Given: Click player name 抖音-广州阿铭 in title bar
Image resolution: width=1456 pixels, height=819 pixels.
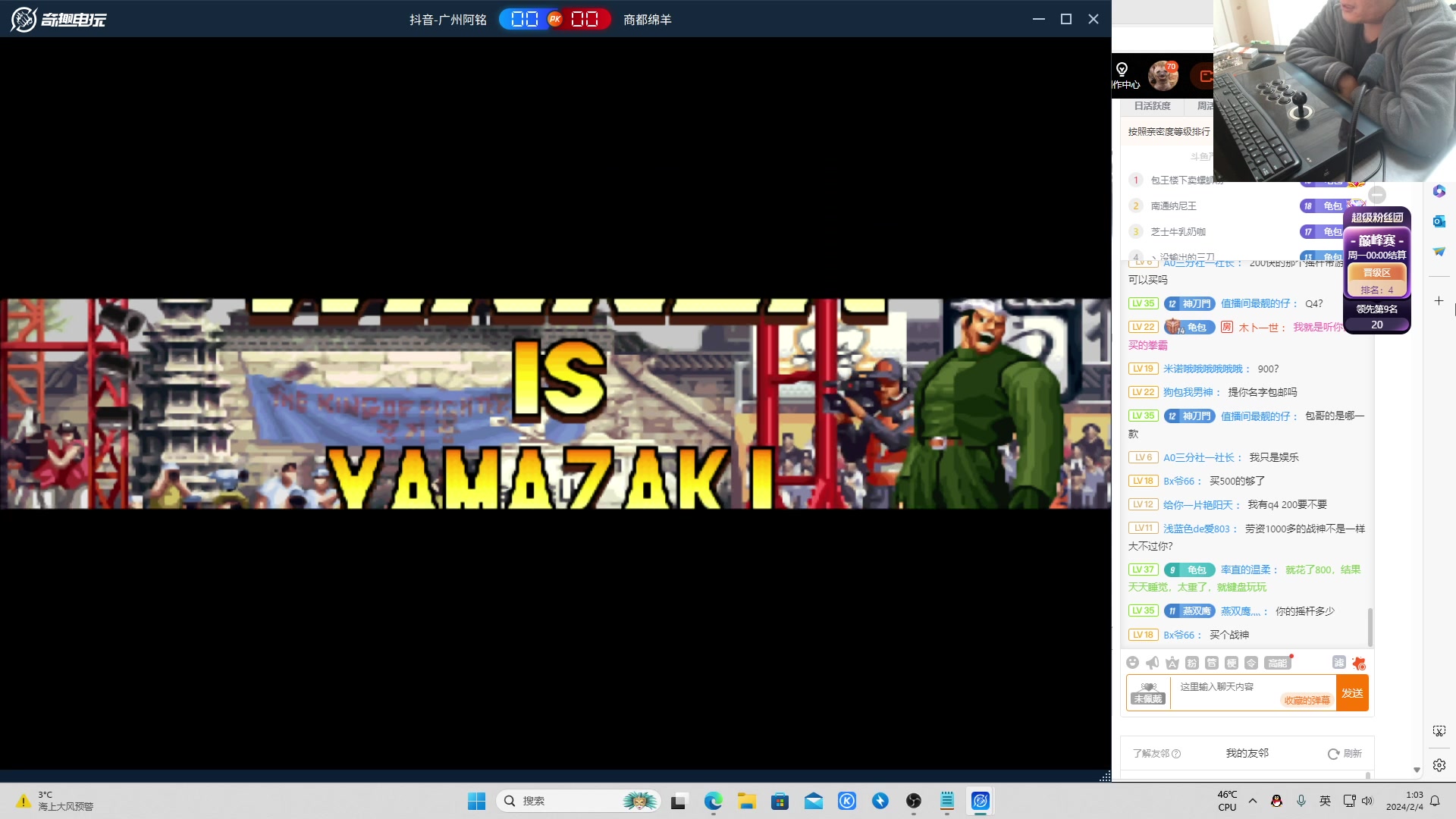Looking at the screenshot, I should click(448, 20).
